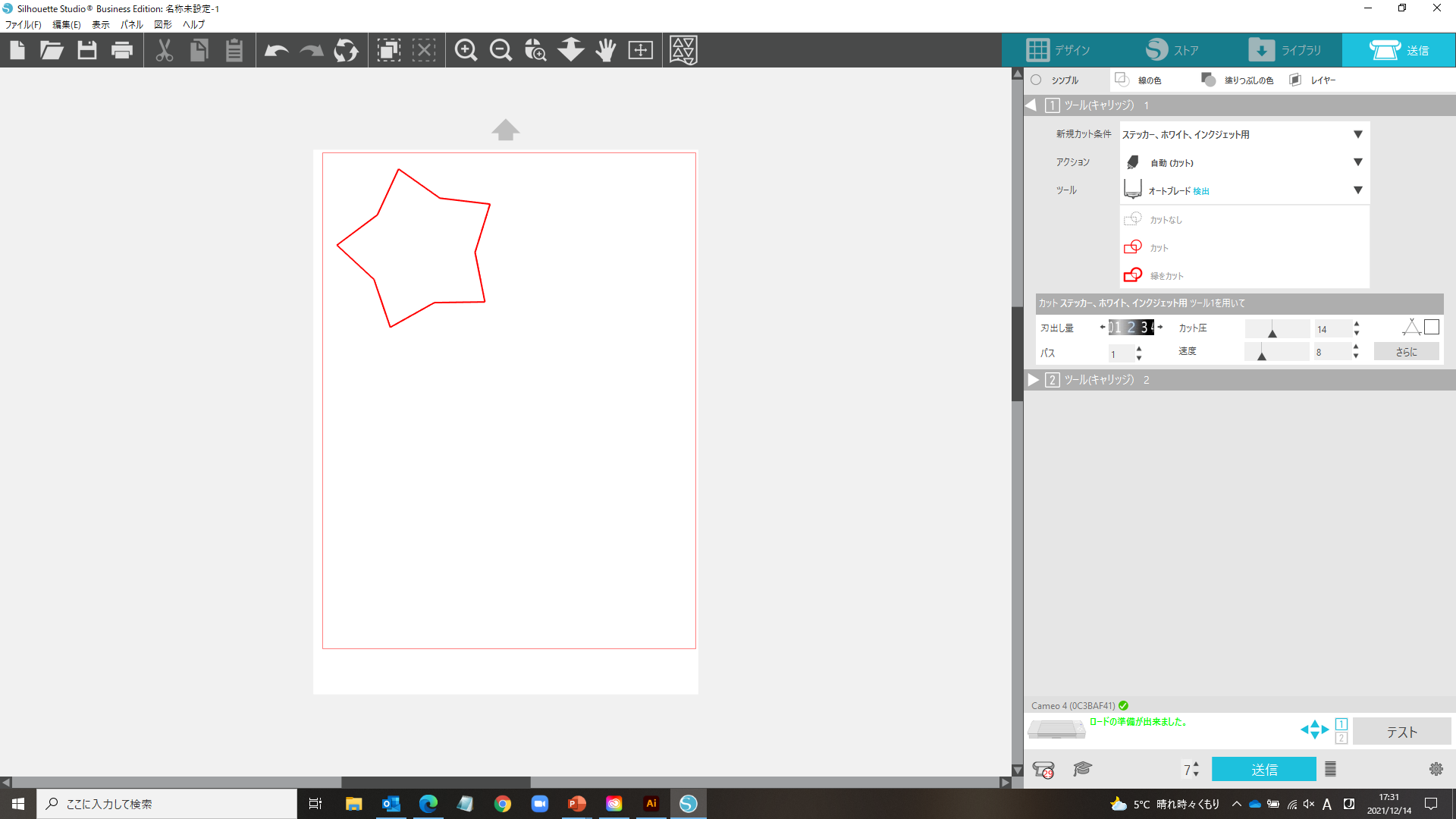The image size is (1456, 819).
Task: Open the 表示 menu
Action: (x=101, y=24)
